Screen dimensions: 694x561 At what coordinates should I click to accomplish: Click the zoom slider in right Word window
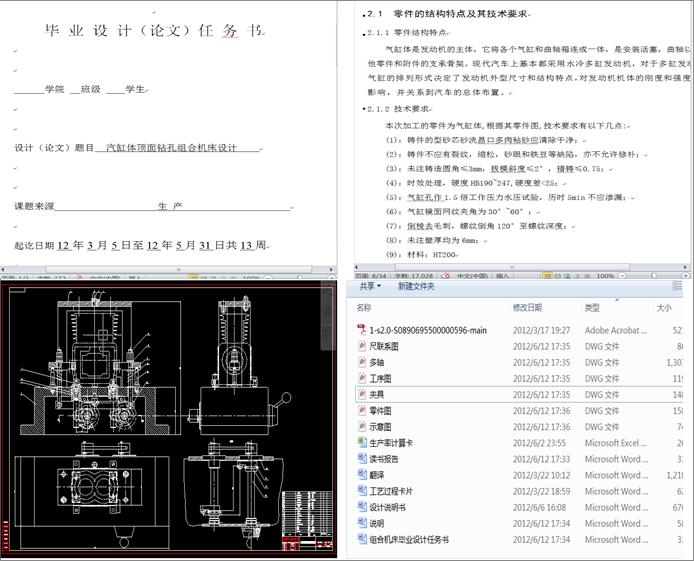click(653, 276)
